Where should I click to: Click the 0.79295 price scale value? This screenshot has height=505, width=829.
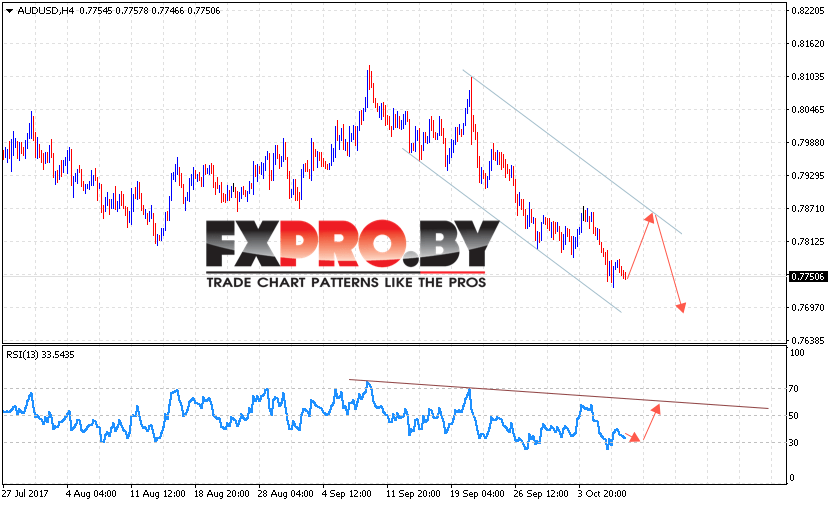pyautogui.click(x=808, y=176)
